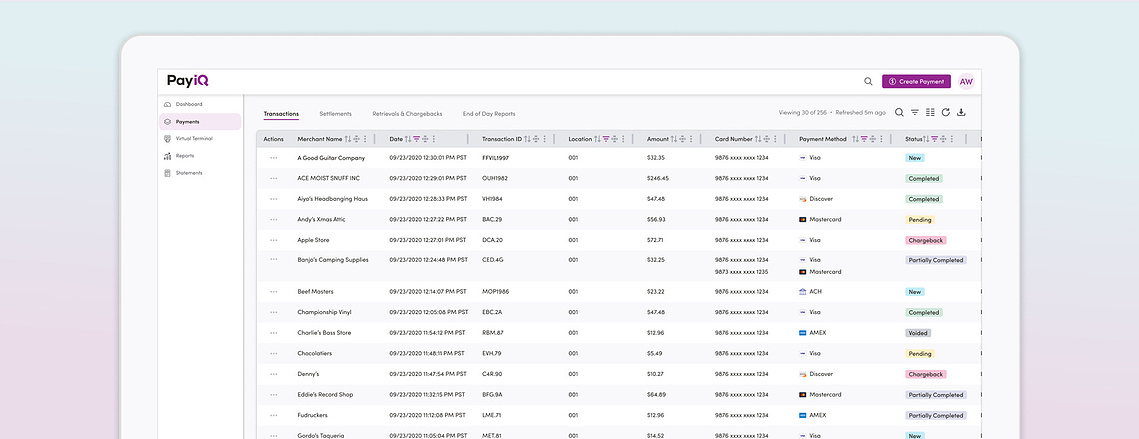
Task: Open the search icon in the top bar
Action: pos(868,81)
